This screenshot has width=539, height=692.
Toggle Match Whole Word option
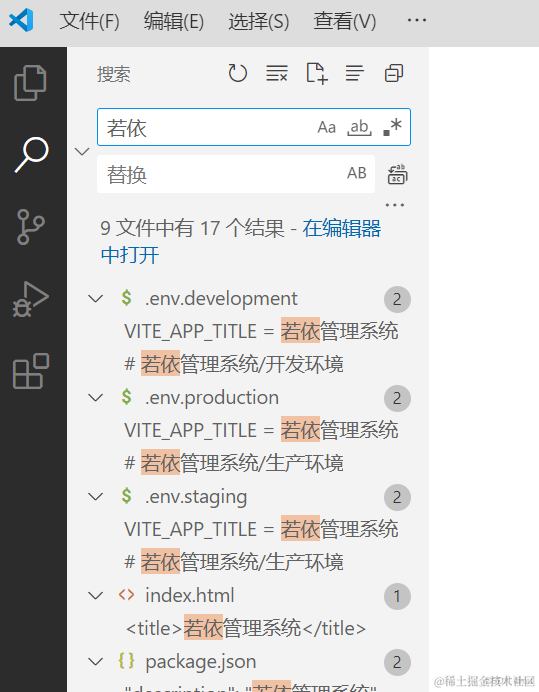click(x=359, y=128)
